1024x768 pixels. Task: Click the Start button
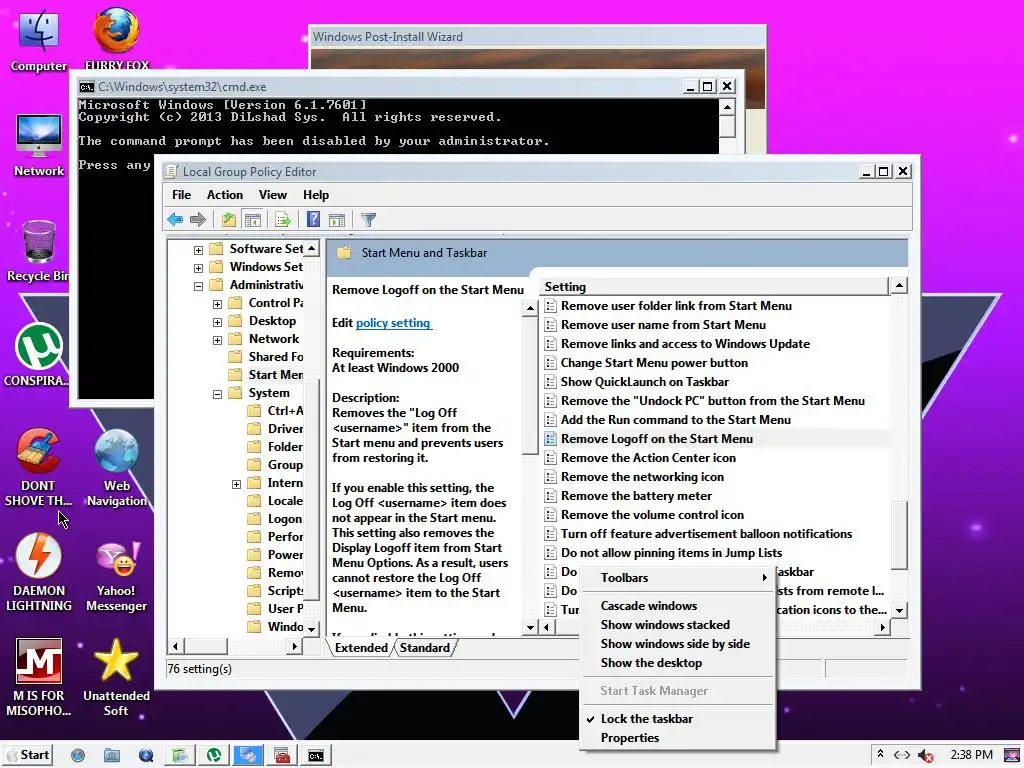pyautogui.click(x=28, y=755)
